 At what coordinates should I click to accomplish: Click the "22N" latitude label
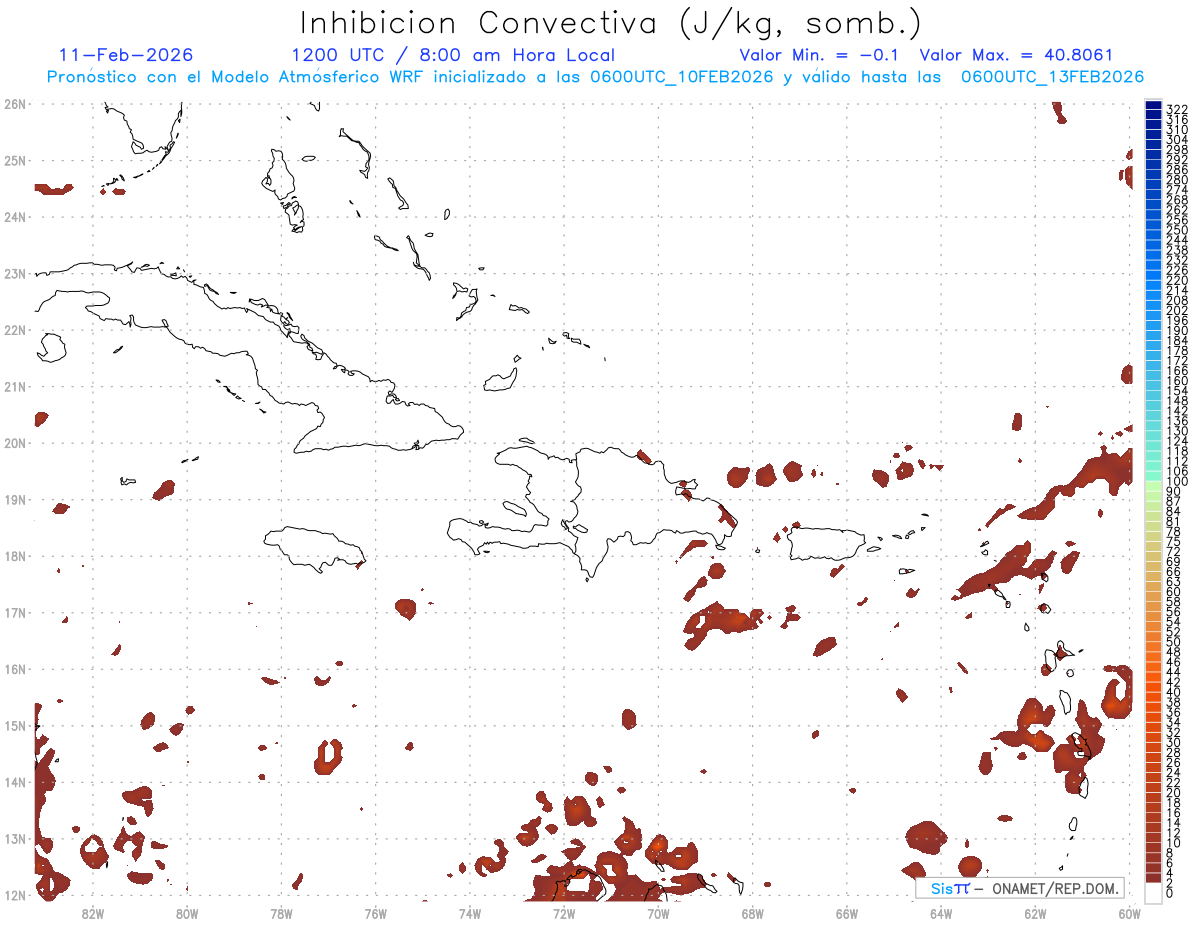point(15,330)
